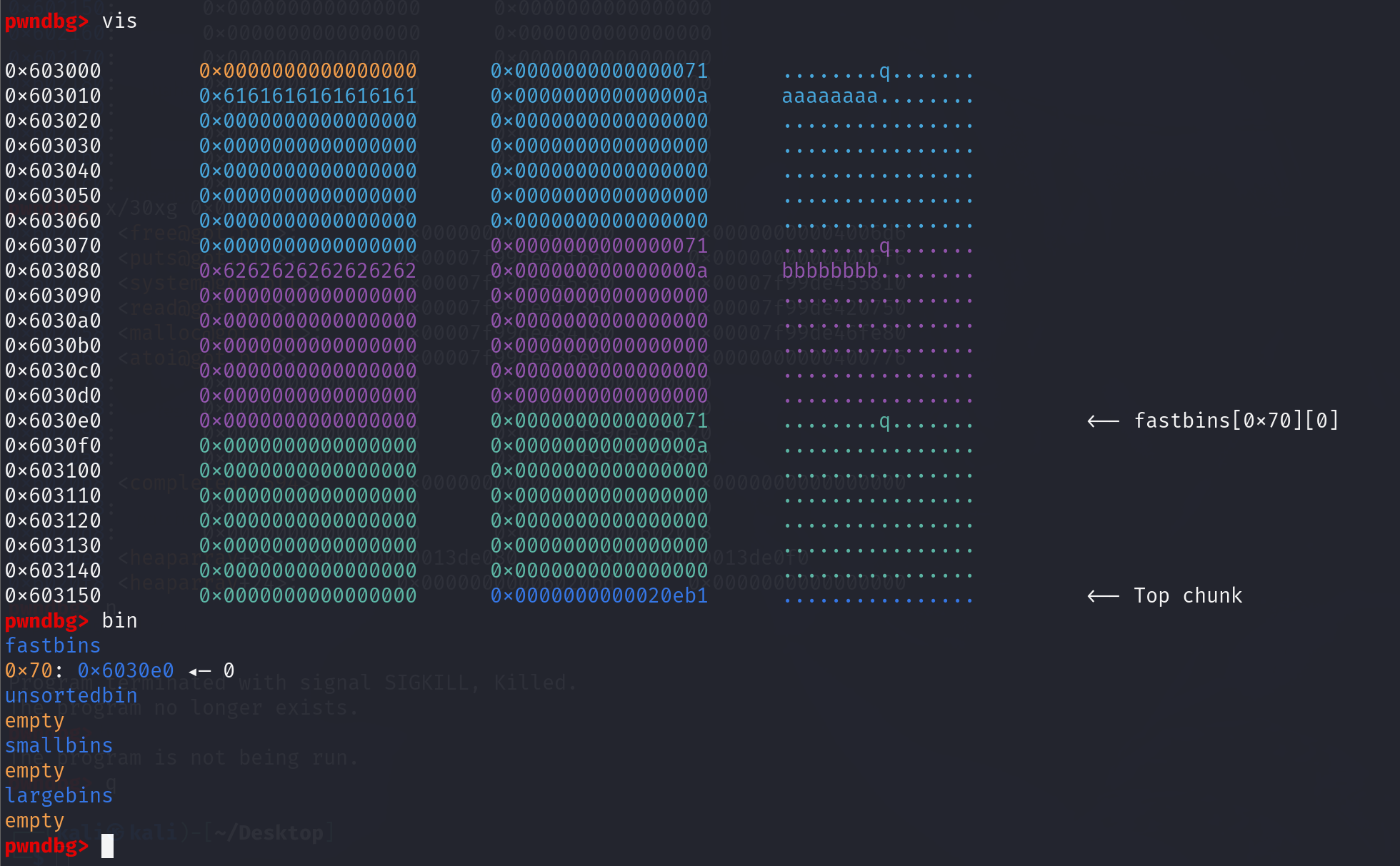
Task: Click the top chunk size 0x0000000000020eb1
Action: point(599,595)
